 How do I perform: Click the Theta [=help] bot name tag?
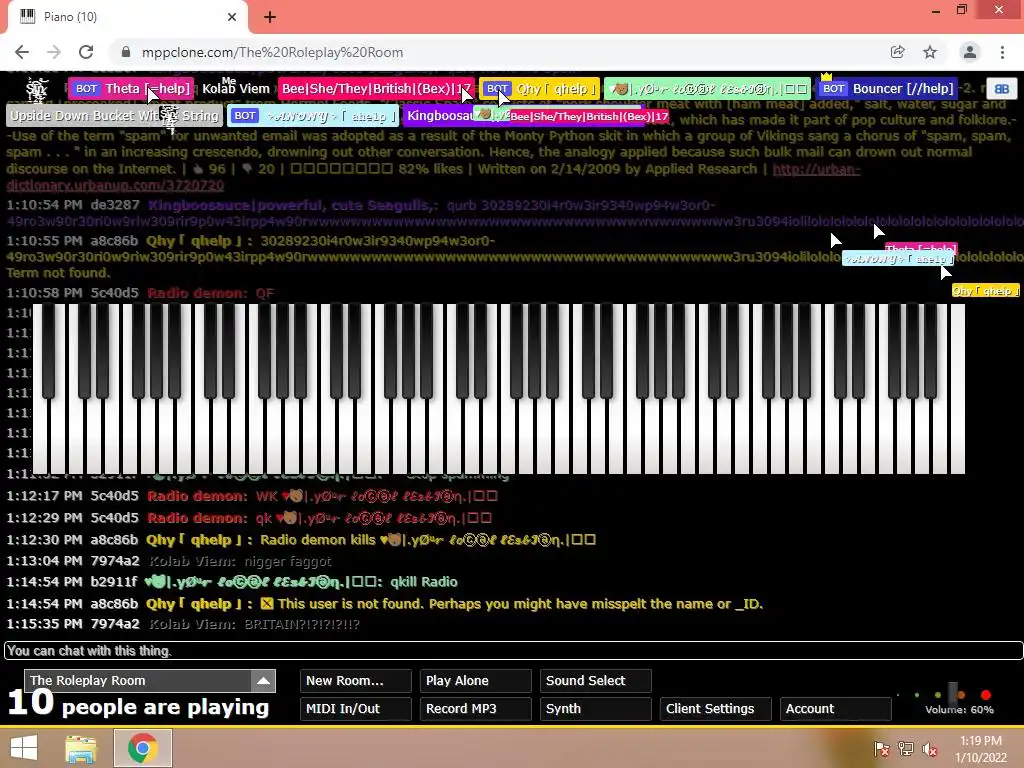click(x=131, y=88)
